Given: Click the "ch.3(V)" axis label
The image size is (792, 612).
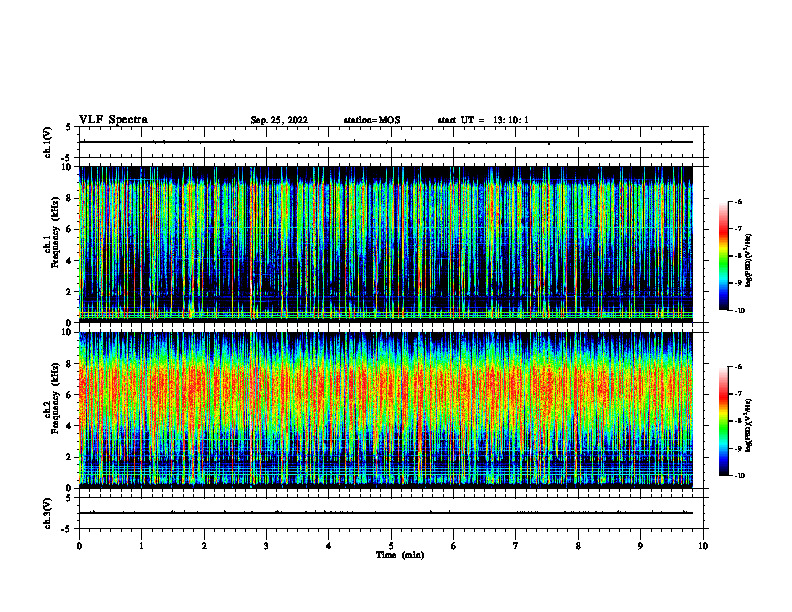Looking at the screenshot, I should [48, 513].
